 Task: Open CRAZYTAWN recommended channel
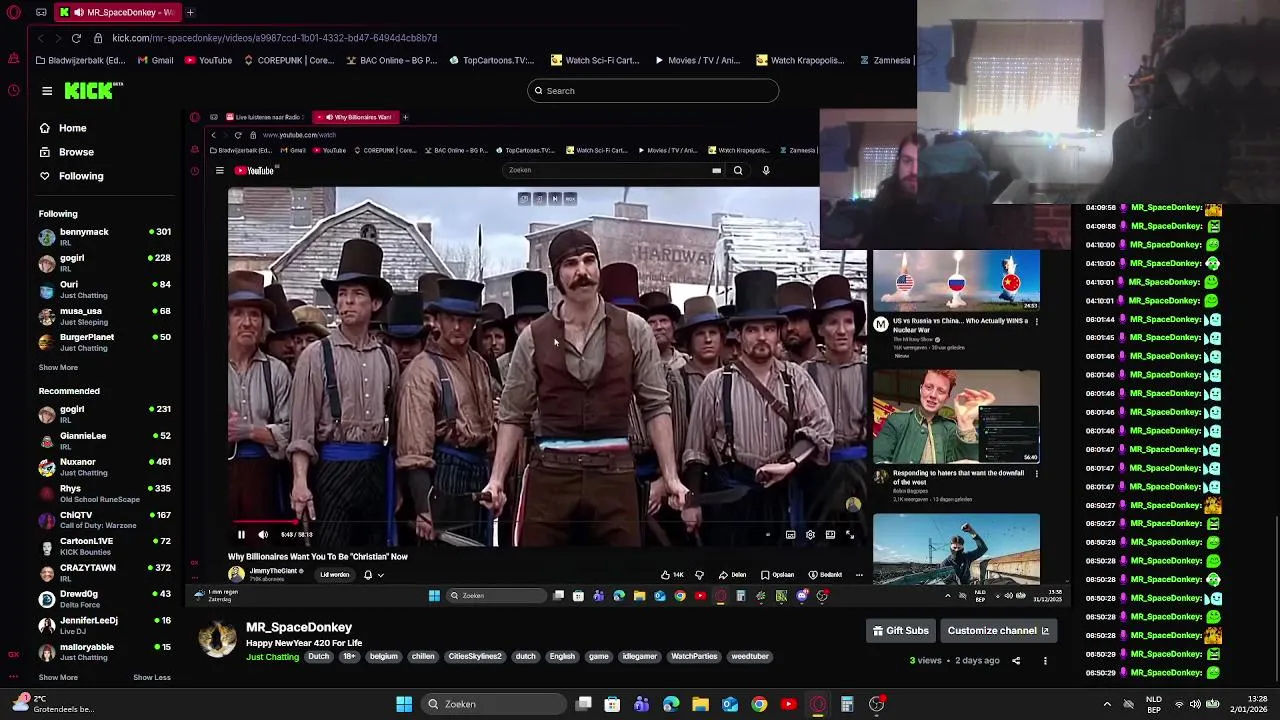click(104, 572)
